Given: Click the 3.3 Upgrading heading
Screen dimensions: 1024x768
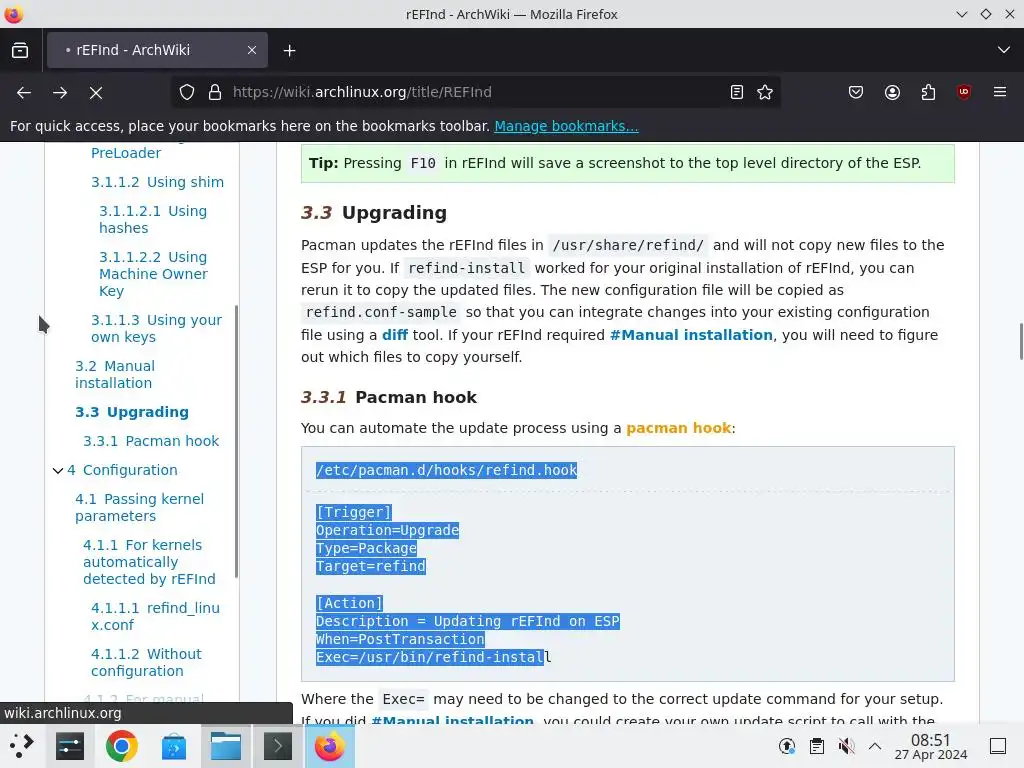Looking at the screenshot, I should point(374,213).
